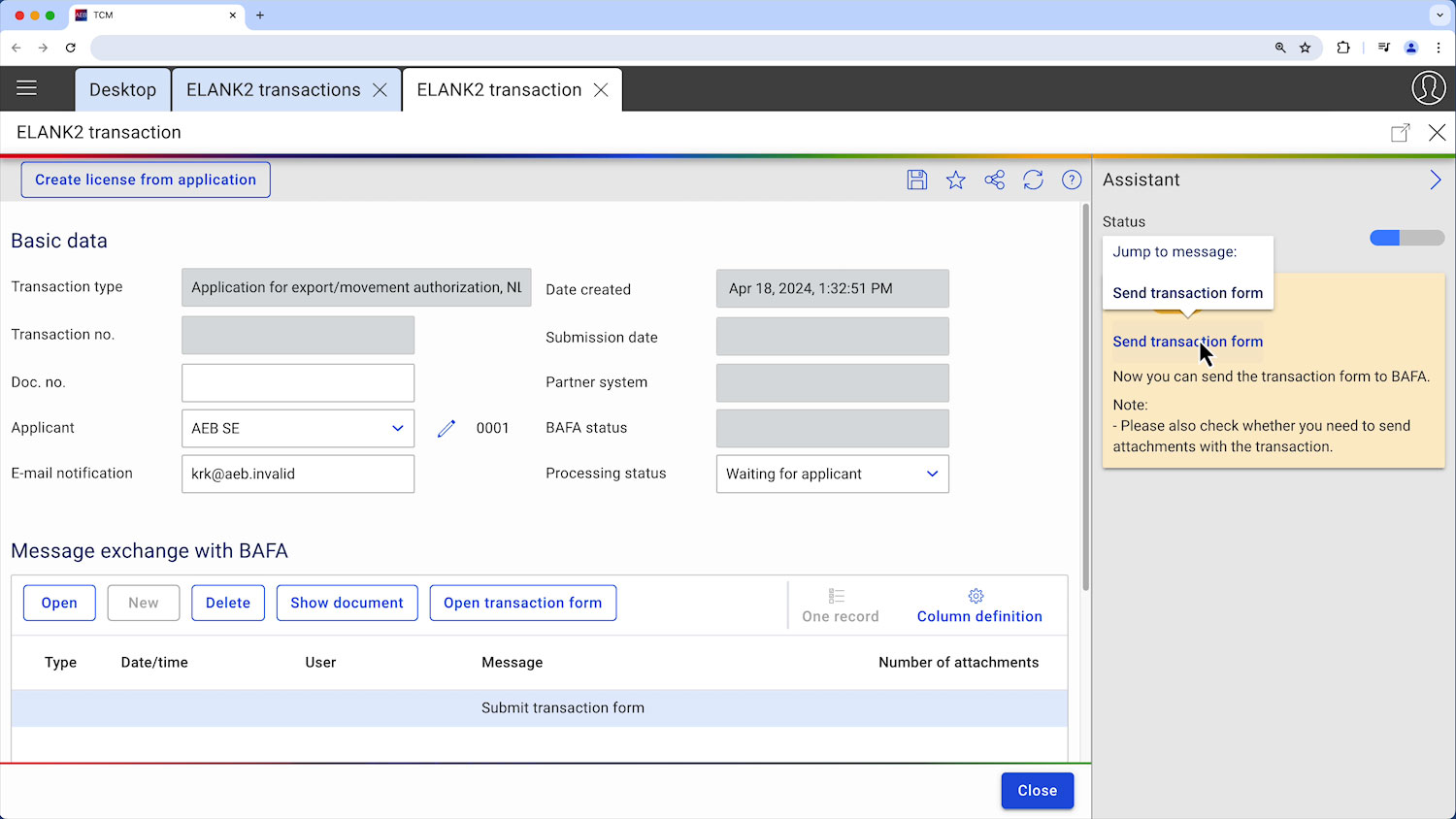Mark this transaction as favorite via star icon
The width and height of the screenshot is (1456, 819).
click(x=955, y=180)
